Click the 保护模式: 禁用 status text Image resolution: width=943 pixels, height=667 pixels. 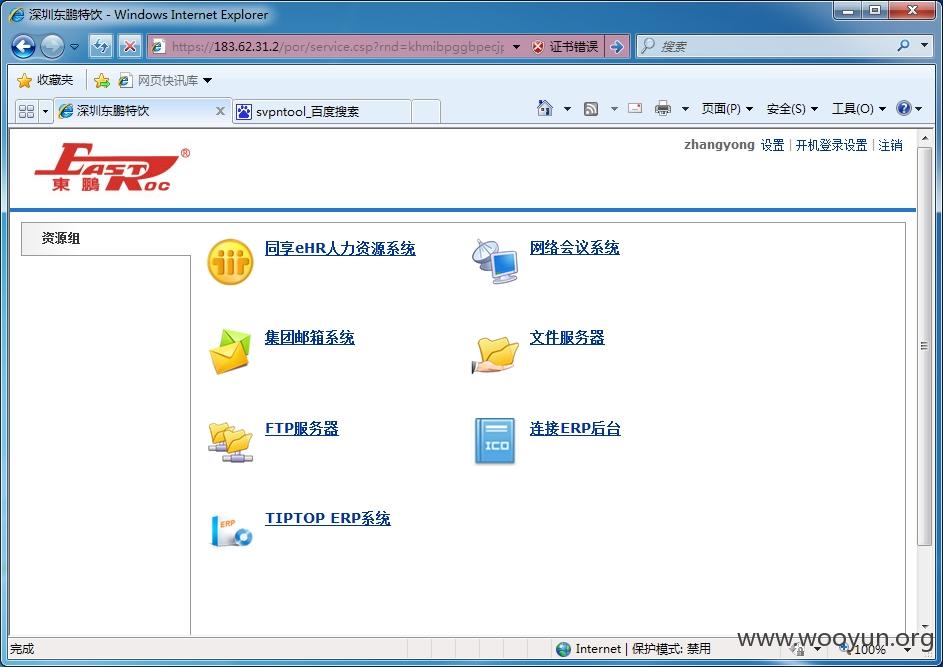click(671, 649)
